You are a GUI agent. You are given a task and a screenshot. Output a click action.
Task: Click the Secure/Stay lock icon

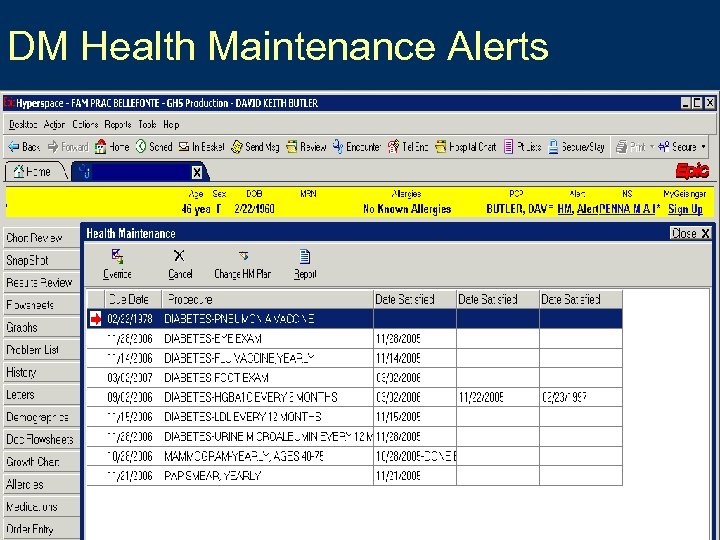(553, 147)
